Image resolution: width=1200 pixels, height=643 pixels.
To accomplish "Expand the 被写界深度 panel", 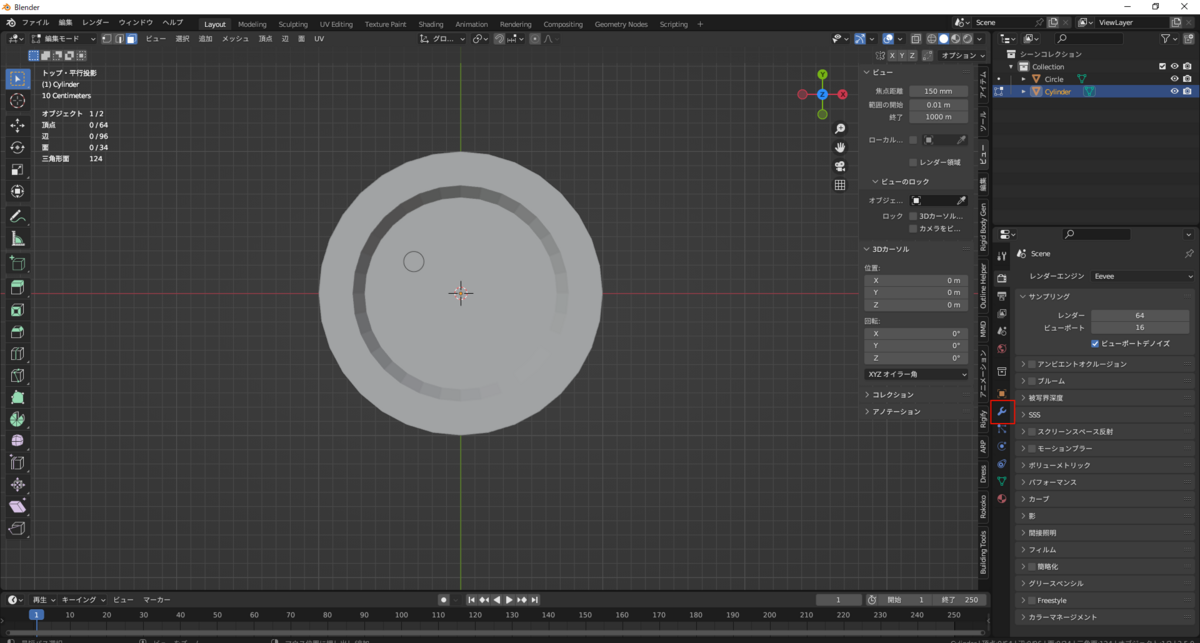I will point(1105,398).
